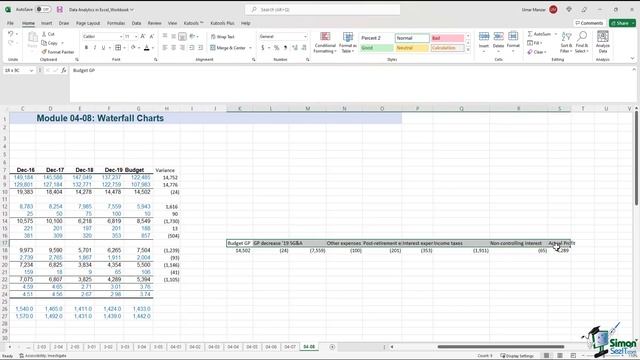Click Increase Font Size icon
The width and height of the screenshot is (640, 360).
pos(143,36)
